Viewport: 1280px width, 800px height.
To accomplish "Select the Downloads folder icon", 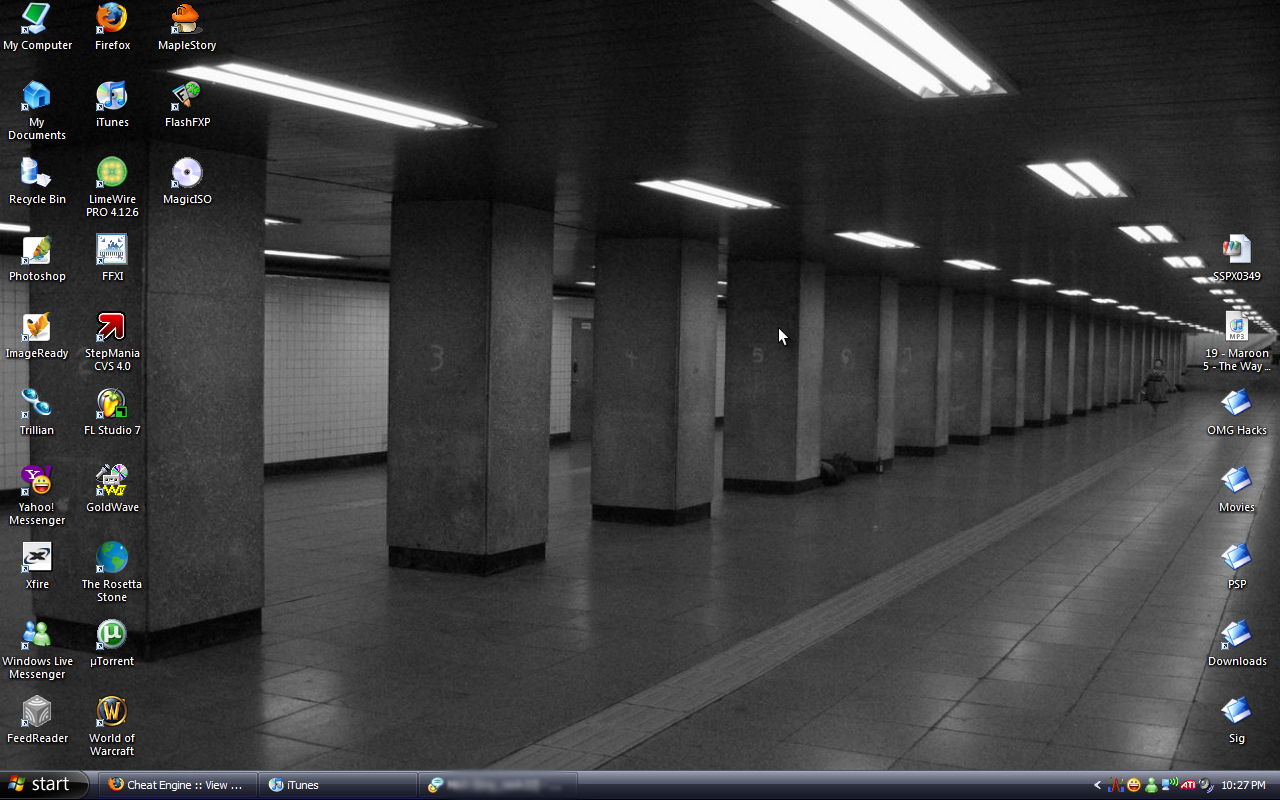I will pos(1237,643).
